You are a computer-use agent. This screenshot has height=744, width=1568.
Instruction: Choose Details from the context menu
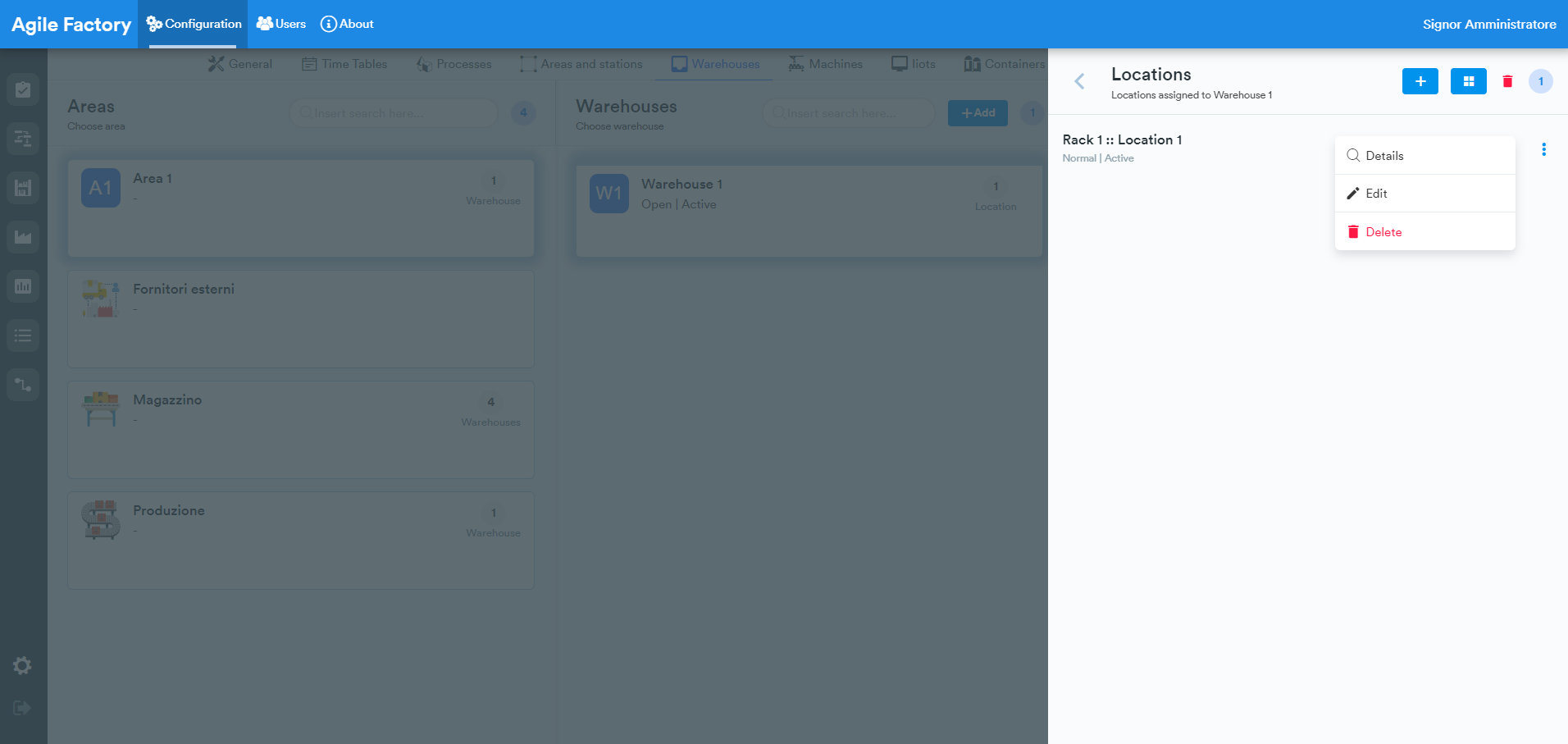[x=1425, y=156]
